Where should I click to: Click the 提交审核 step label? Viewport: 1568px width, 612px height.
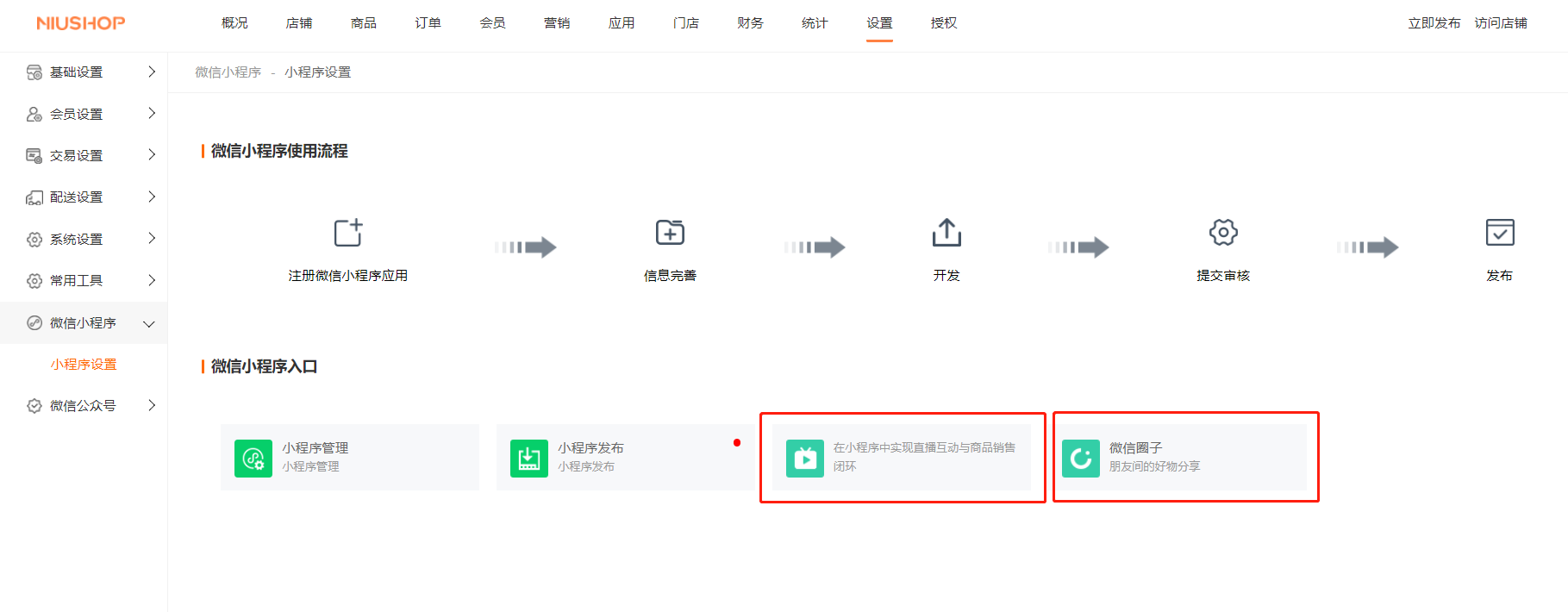[1223, 276]
